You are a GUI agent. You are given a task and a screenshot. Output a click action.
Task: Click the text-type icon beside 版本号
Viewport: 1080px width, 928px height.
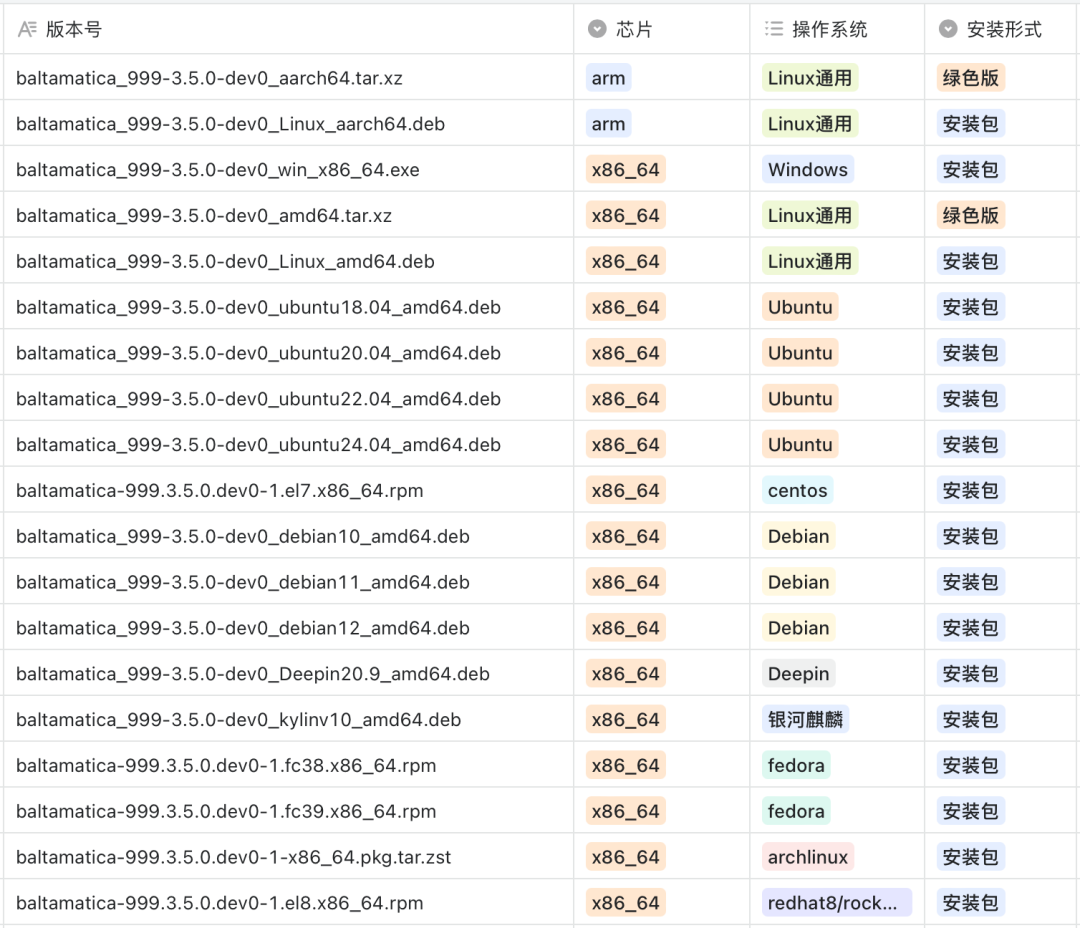[x=27, y=30]
